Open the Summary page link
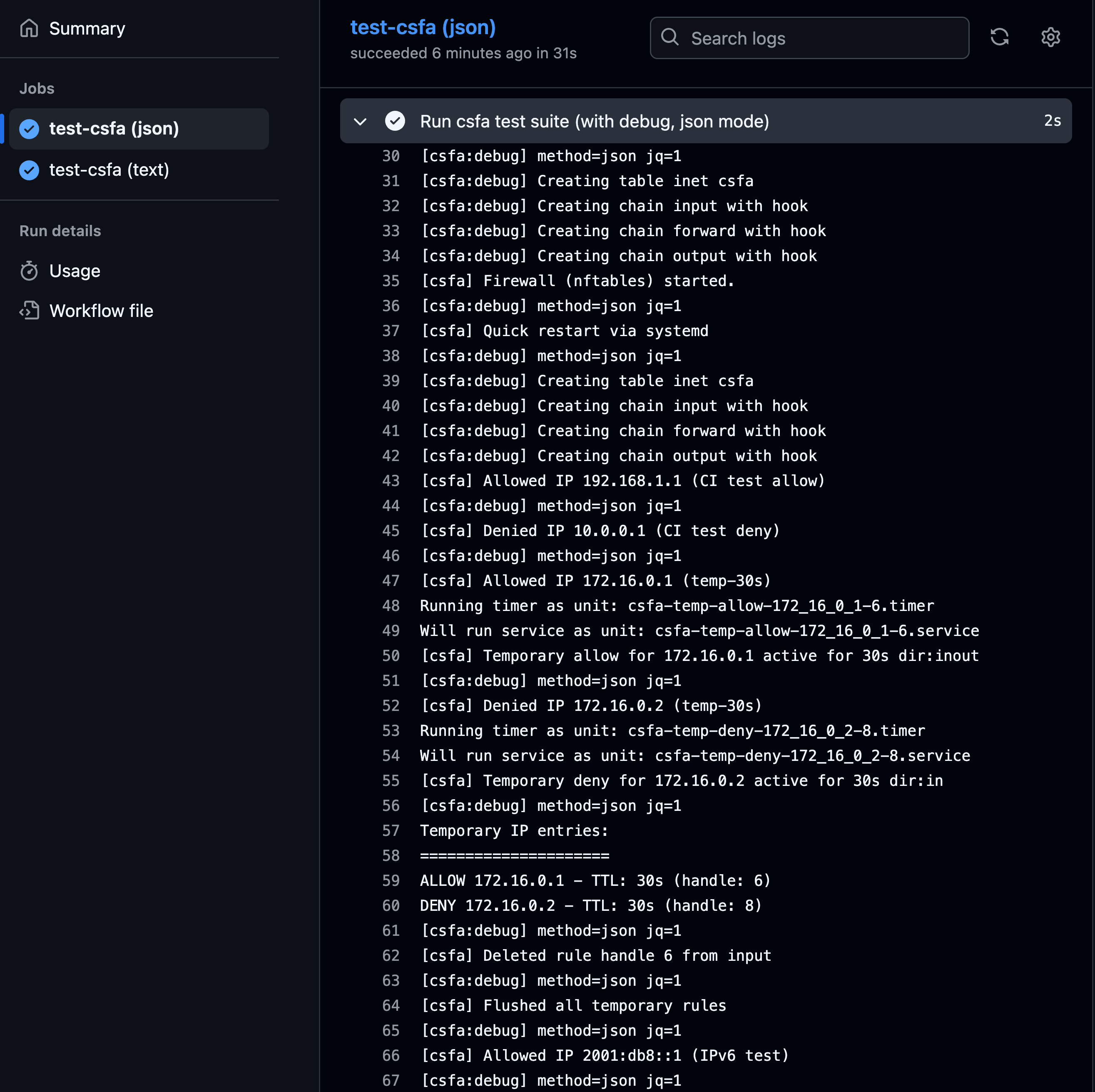The width and height of the screenshot is (1095, 1092). [x=87, y=28]
